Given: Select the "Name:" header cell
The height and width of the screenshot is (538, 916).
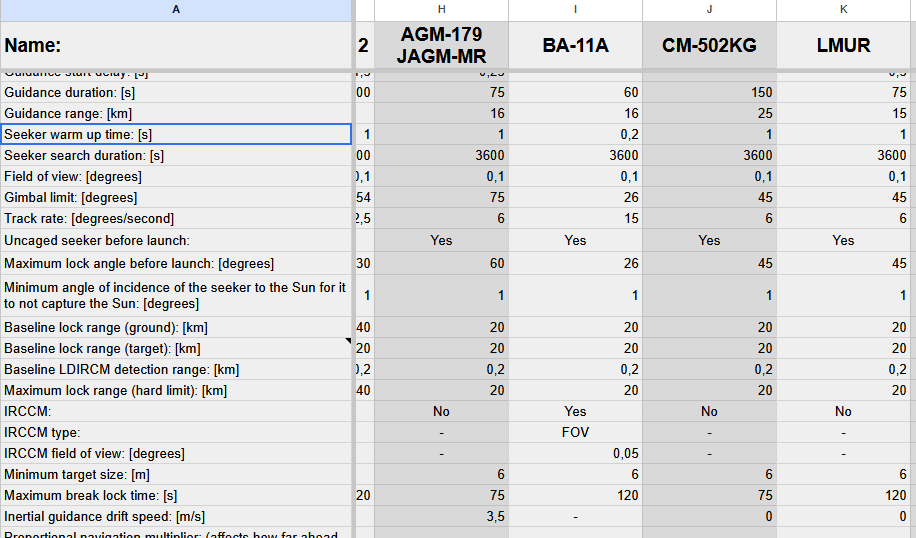Looking at the screenshot, I should (x=176, y=45).
